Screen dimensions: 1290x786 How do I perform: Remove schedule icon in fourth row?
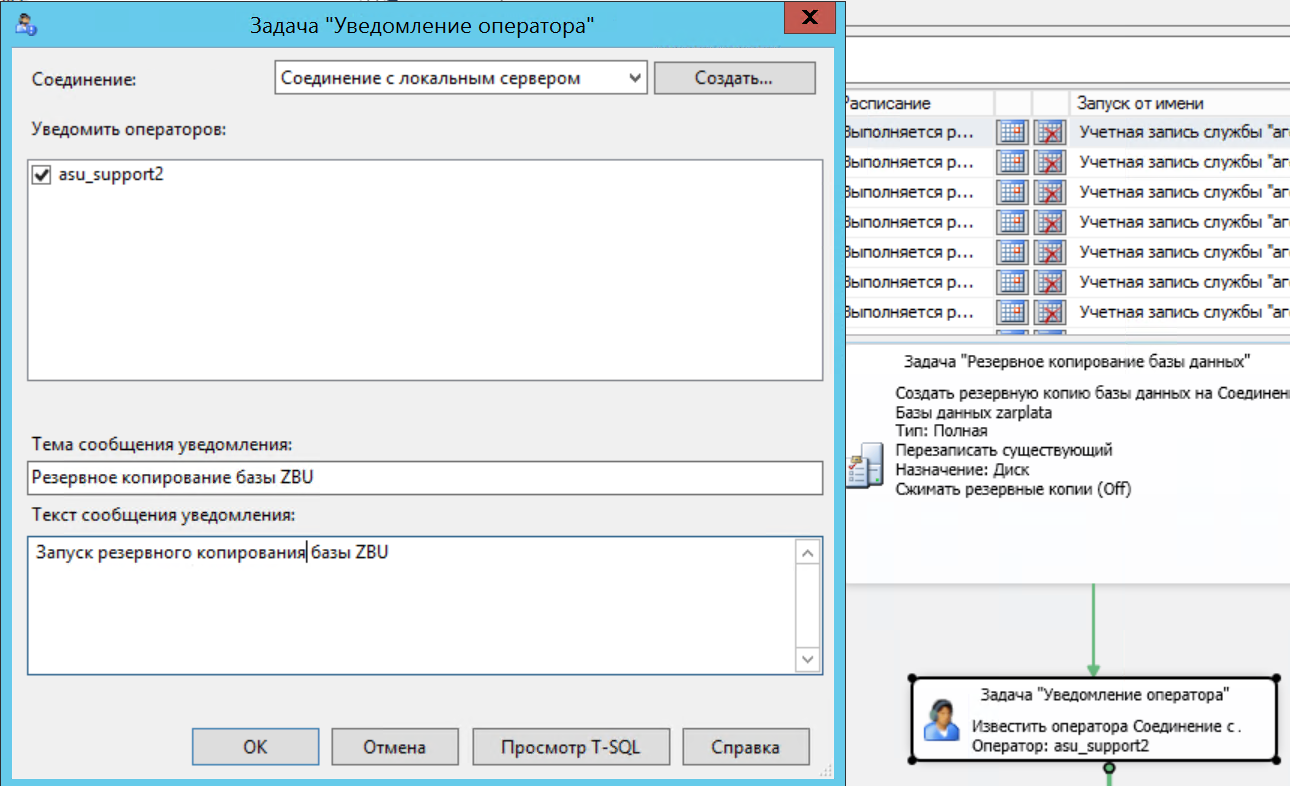point(1050,222)
